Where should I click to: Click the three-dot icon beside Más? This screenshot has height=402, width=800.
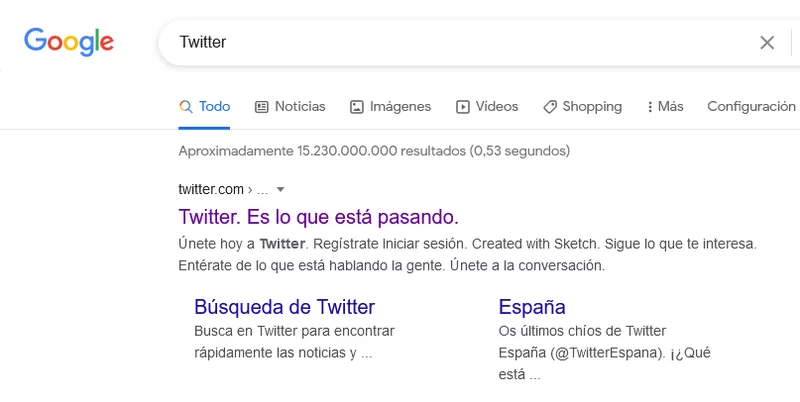coord(649,107)
